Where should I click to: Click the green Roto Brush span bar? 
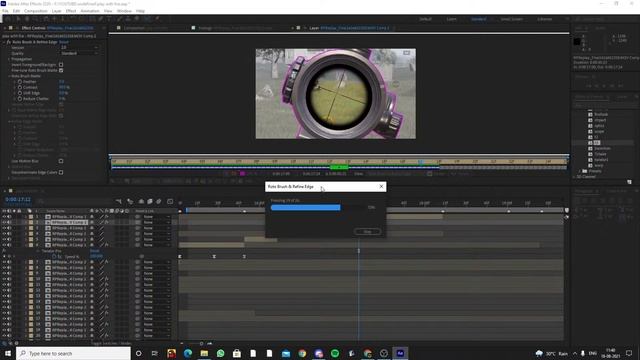339,167
